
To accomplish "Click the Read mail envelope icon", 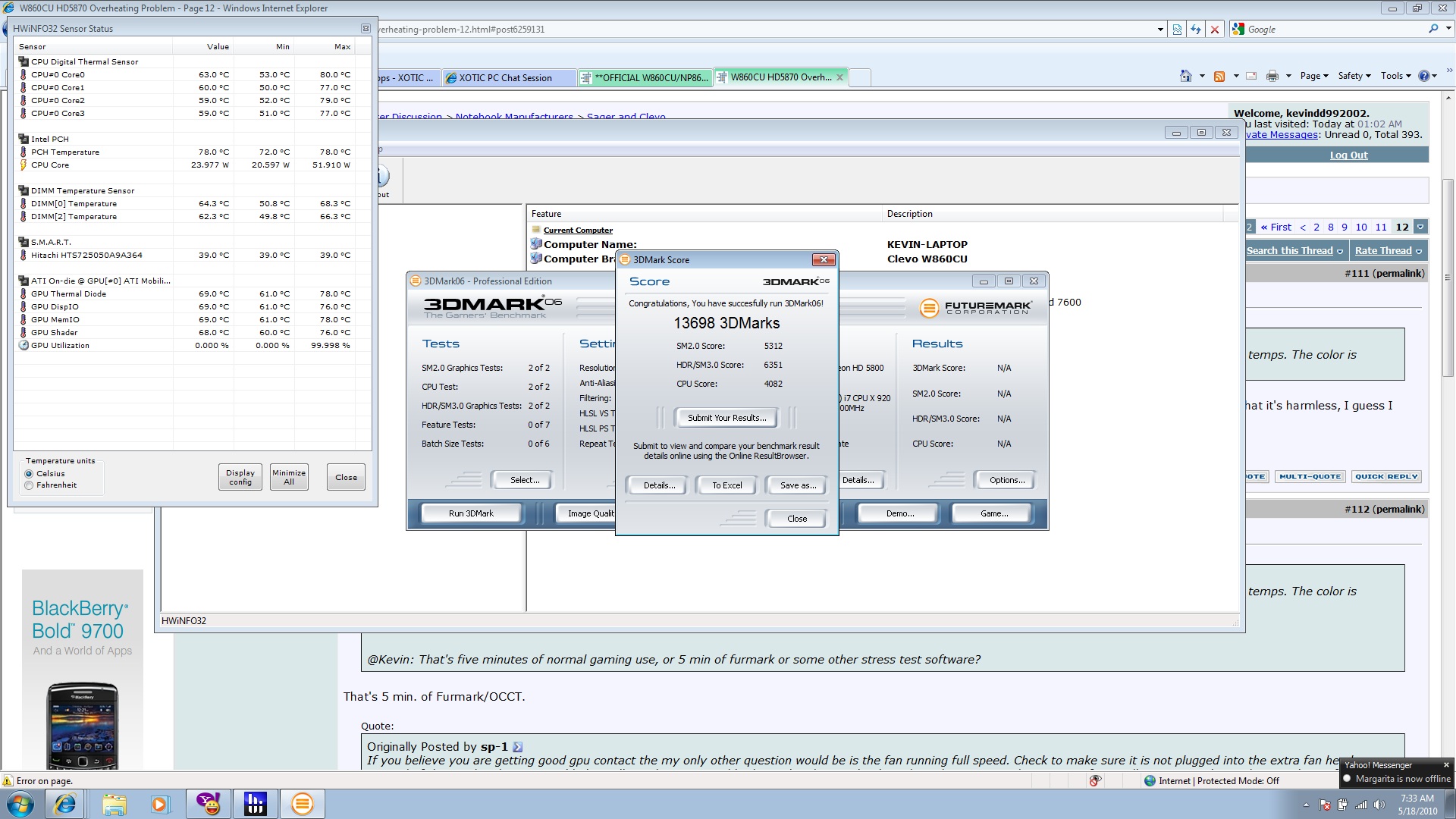I will point(1251,76).
